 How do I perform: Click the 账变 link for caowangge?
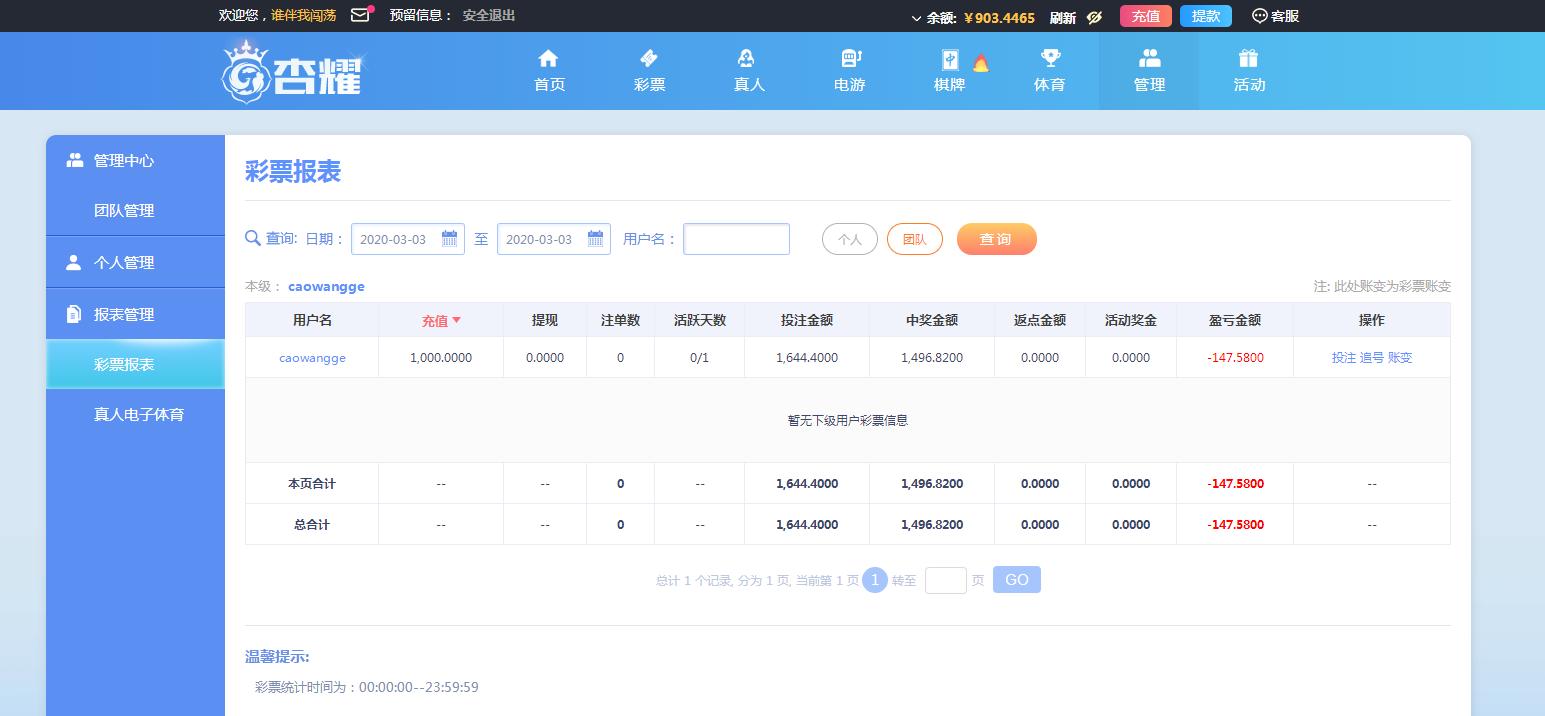point(1400,358)
